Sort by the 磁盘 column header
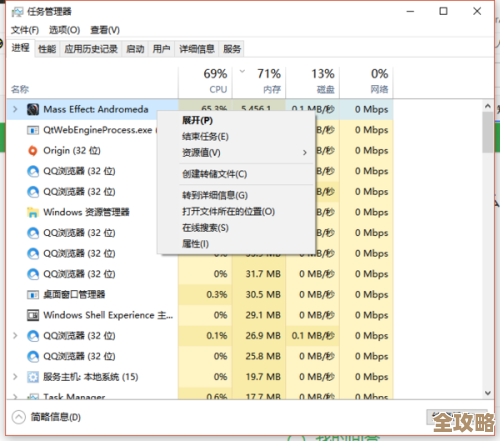 tap(313, 82)
